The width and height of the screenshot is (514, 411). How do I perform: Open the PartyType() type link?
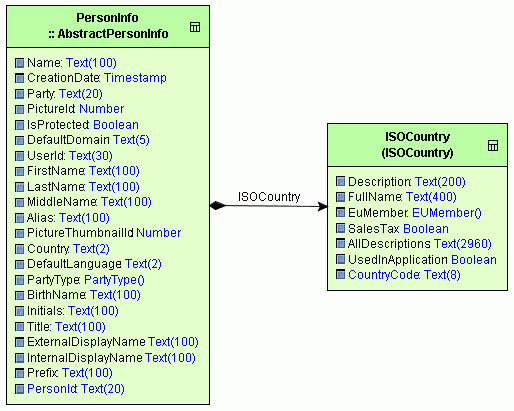(x=114, y=280)
